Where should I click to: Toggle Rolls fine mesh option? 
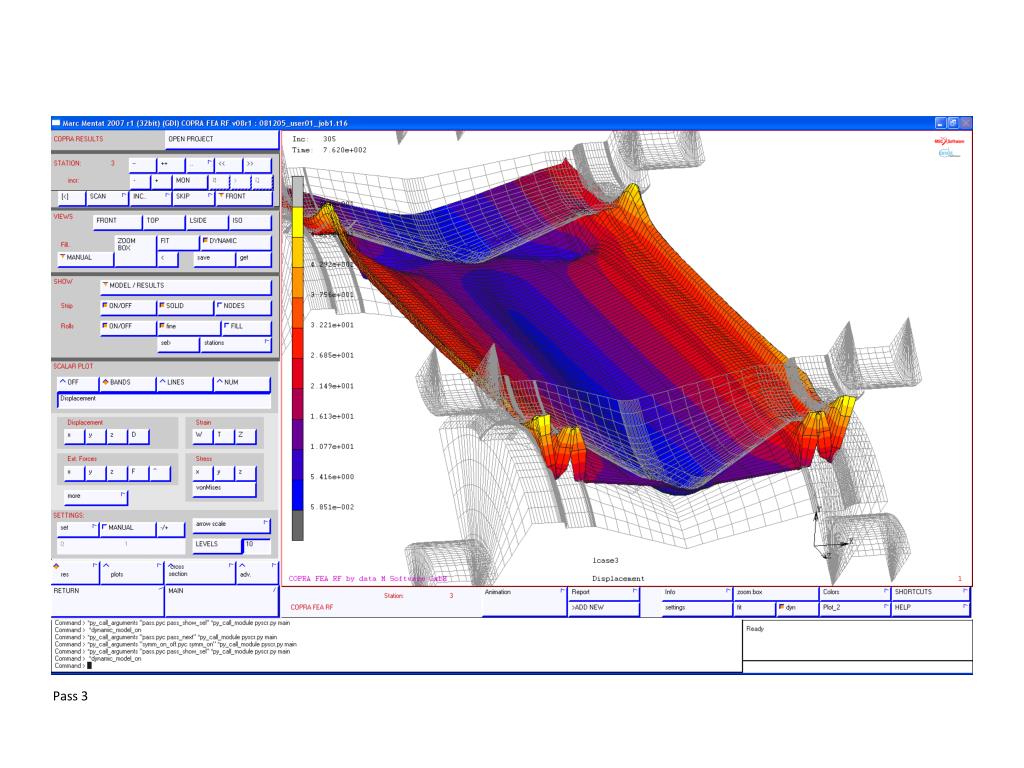189,327
